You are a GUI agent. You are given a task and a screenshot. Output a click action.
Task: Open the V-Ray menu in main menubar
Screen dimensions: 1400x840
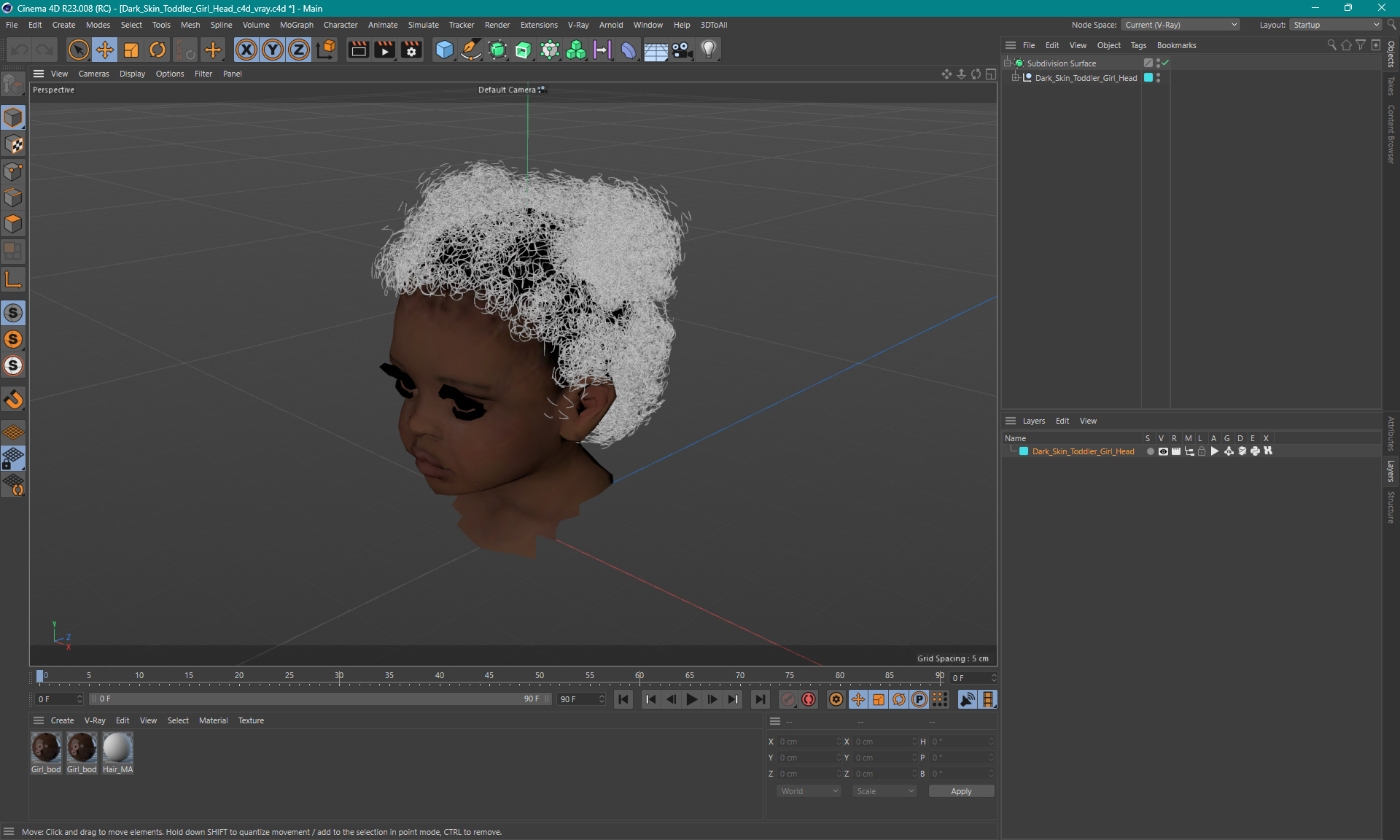(x=578, y=25)
